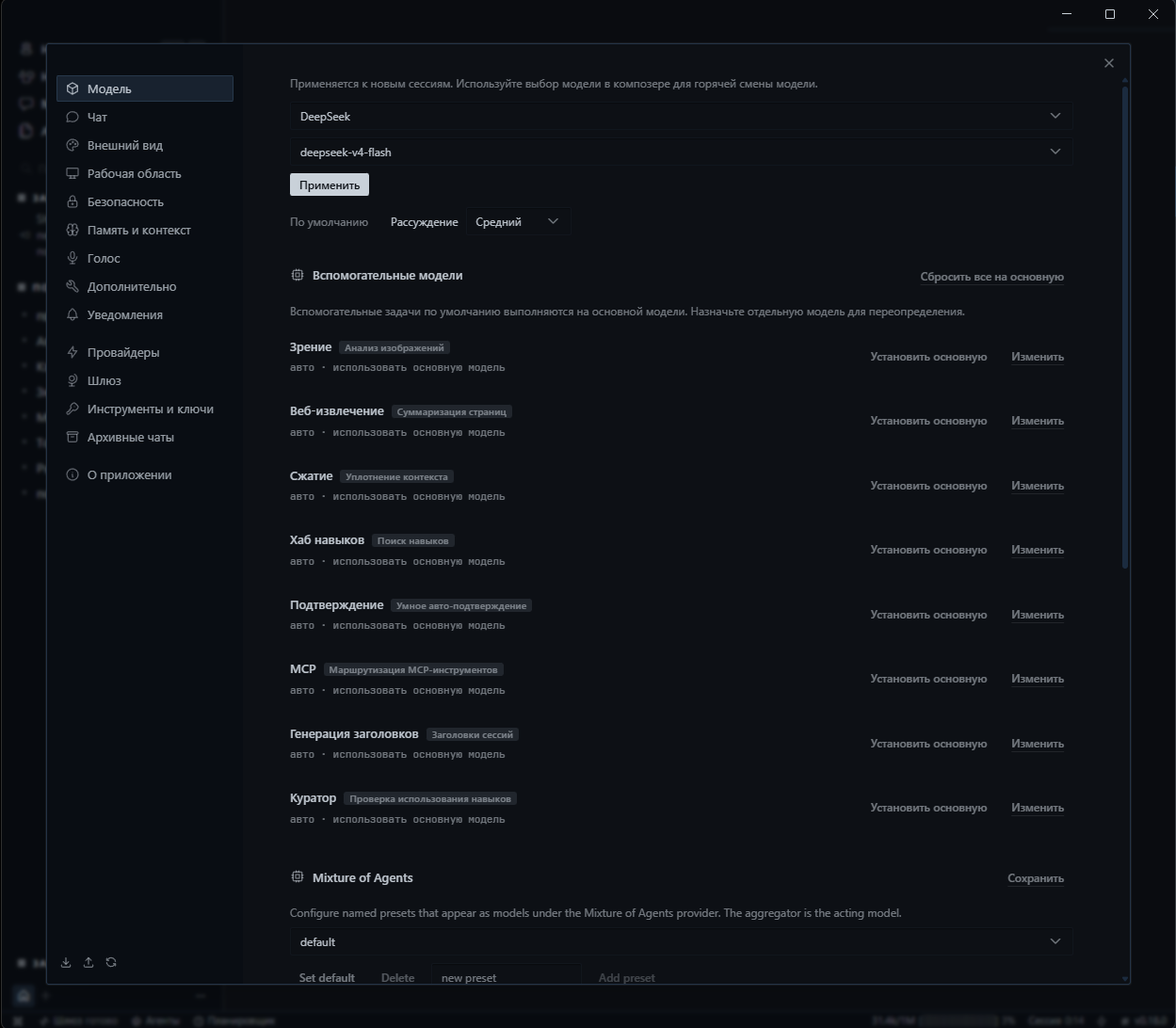Open Инструменты и ключи section
The height and width of the screenshot is (1028, 1176).
point(145,409)
